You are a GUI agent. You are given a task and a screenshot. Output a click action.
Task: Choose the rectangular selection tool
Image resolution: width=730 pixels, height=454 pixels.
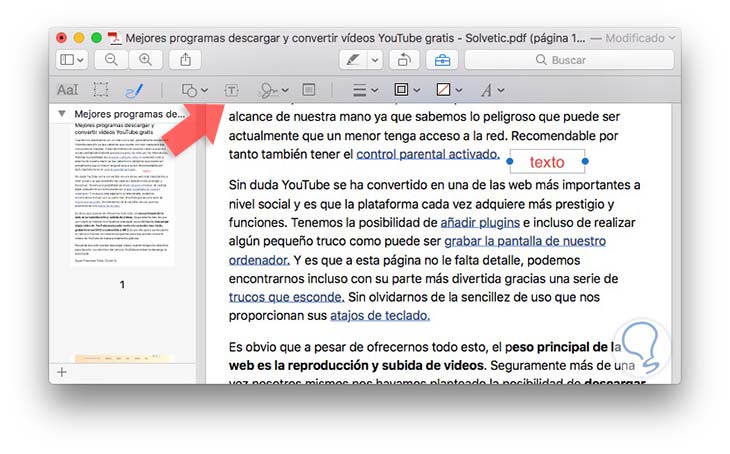coord(101,89)
